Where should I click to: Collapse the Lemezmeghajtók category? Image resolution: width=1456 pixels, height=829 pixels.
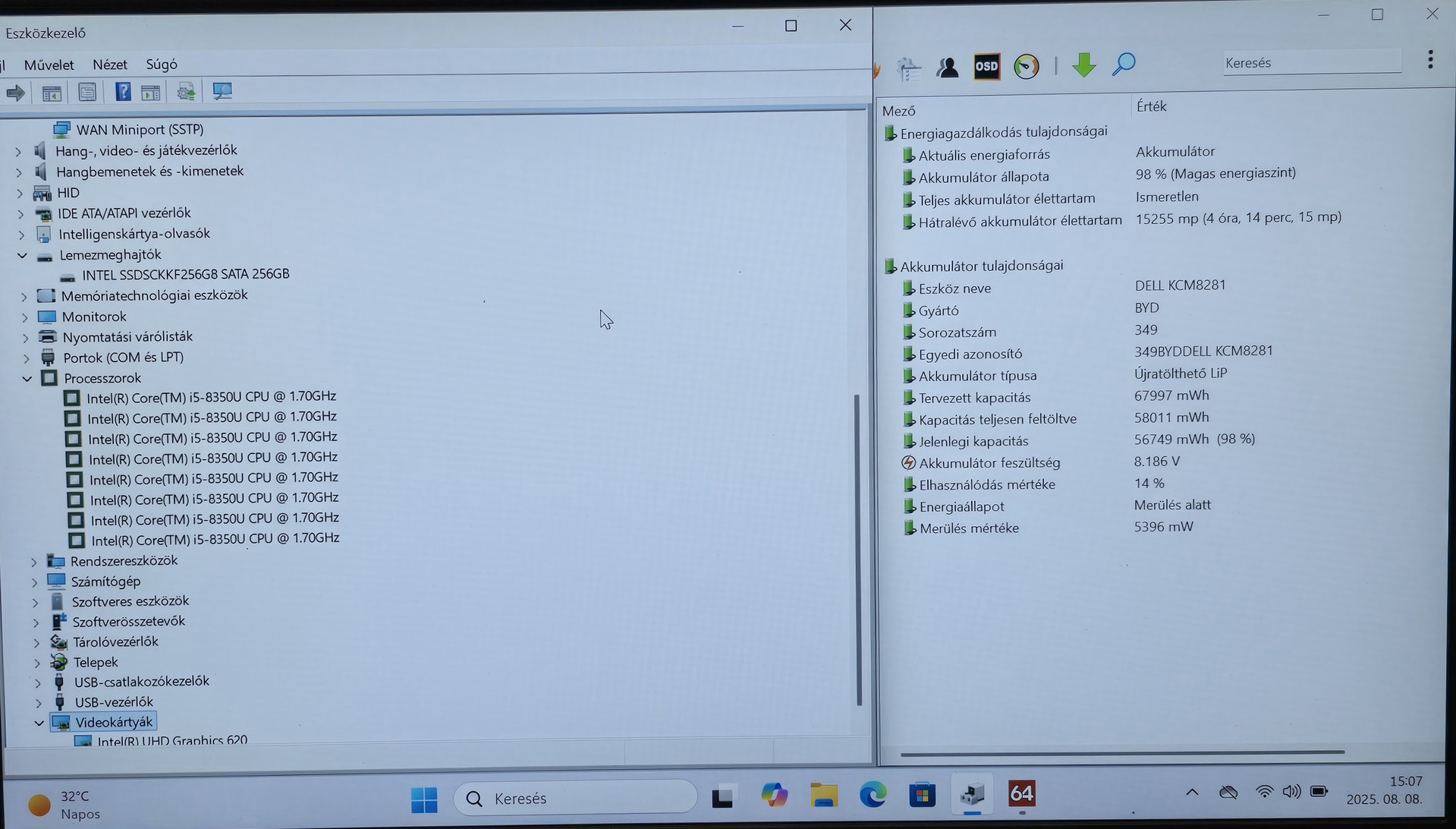pos(22,256)
